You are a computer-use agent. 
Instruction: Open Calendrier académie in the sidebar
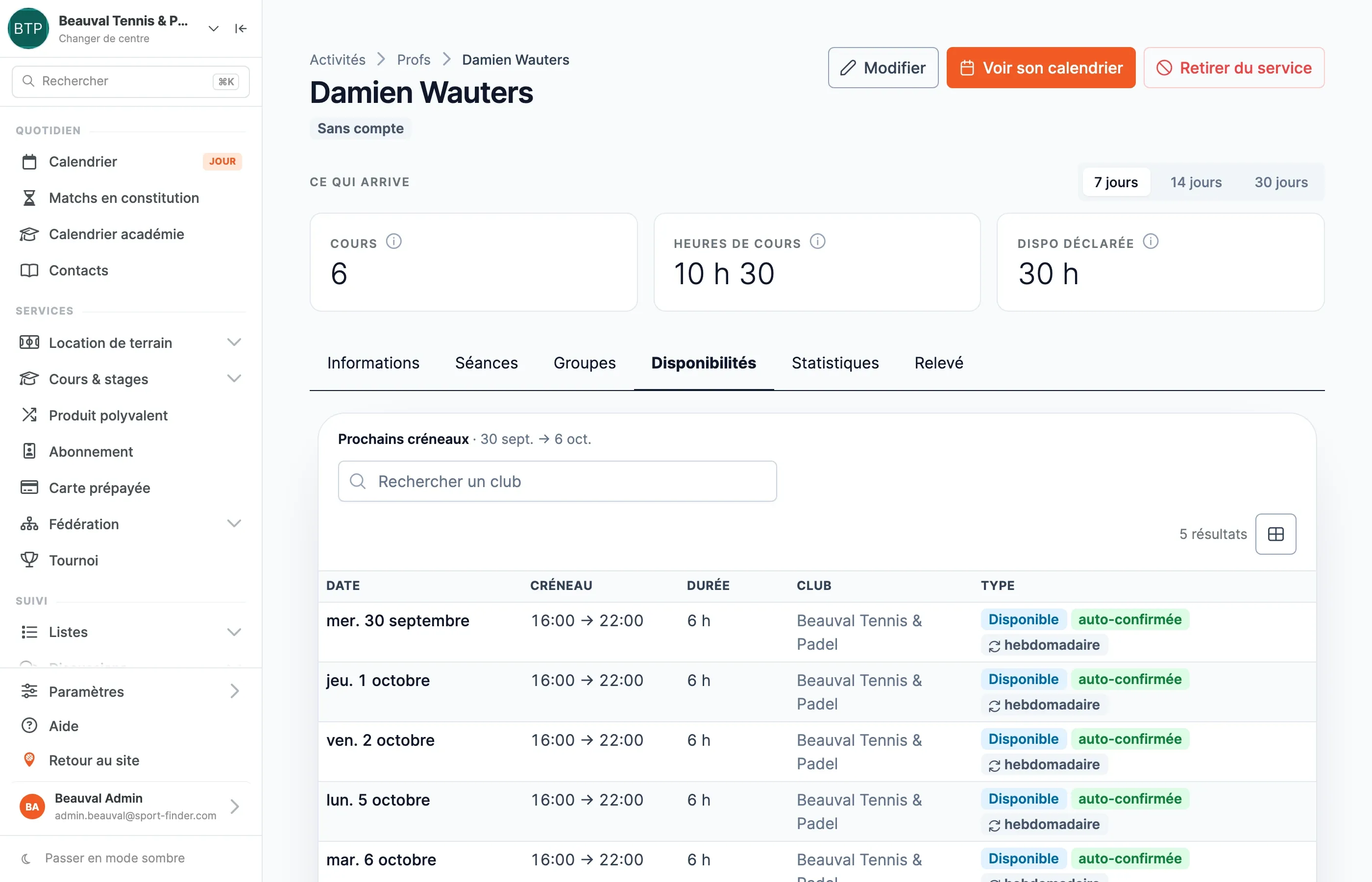(130, 234)
